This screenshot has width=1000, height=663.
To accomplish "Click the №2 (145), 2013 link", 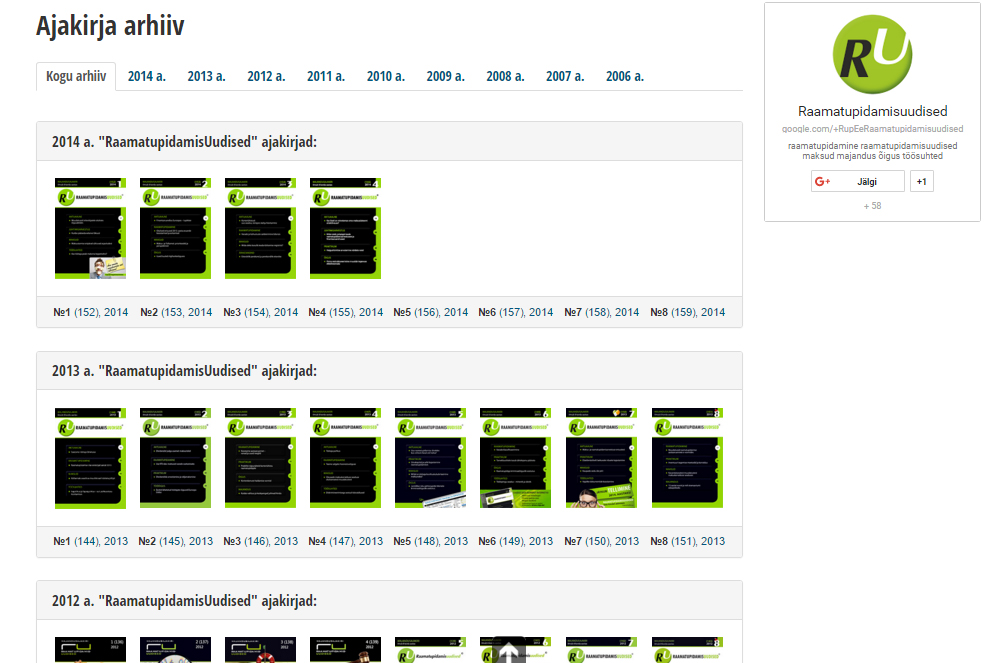I will 176,541.
